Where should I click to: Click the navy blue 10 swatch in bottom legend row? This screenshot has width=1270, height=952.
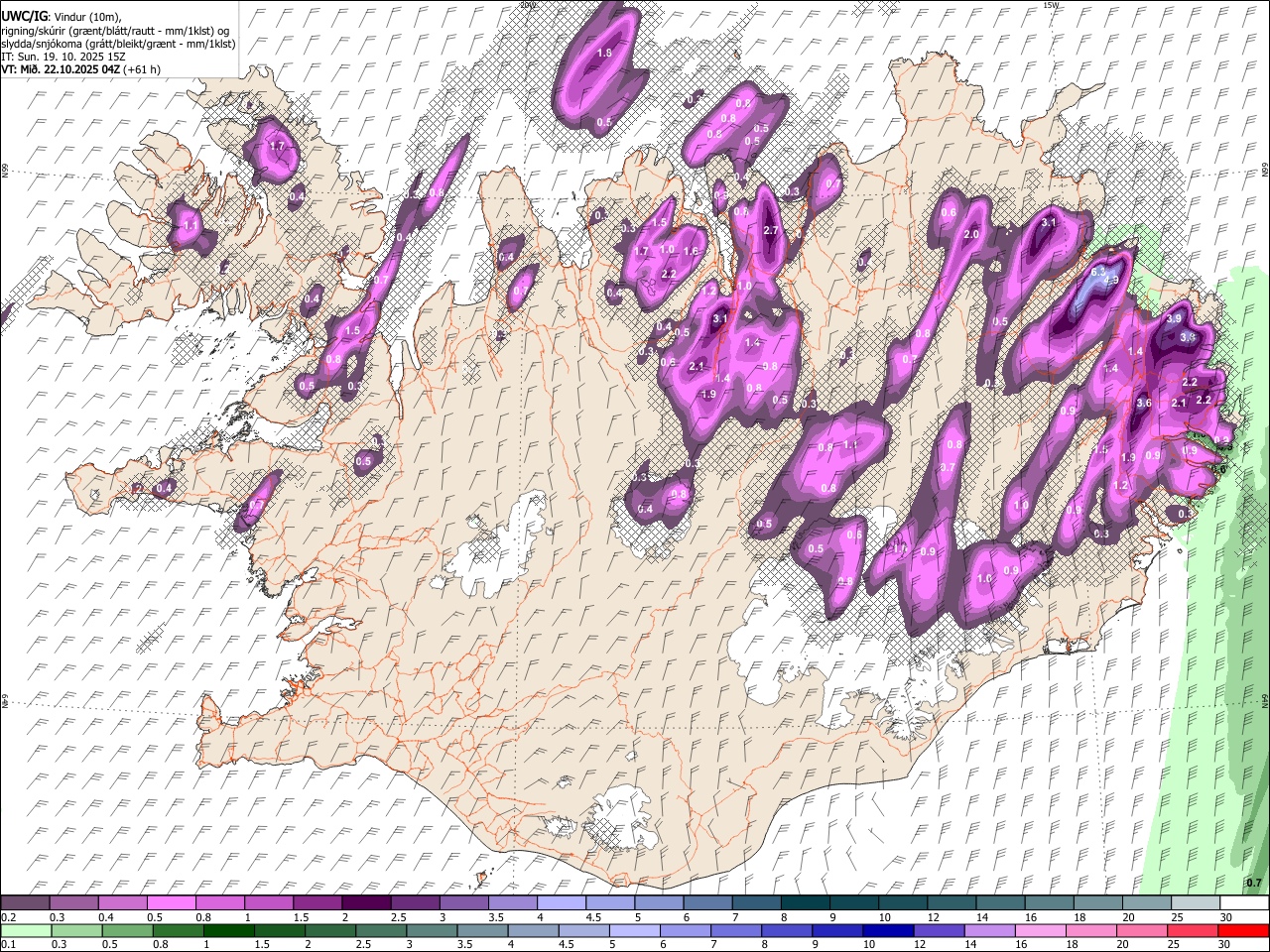pyautogui.click(x=886, y=930)
